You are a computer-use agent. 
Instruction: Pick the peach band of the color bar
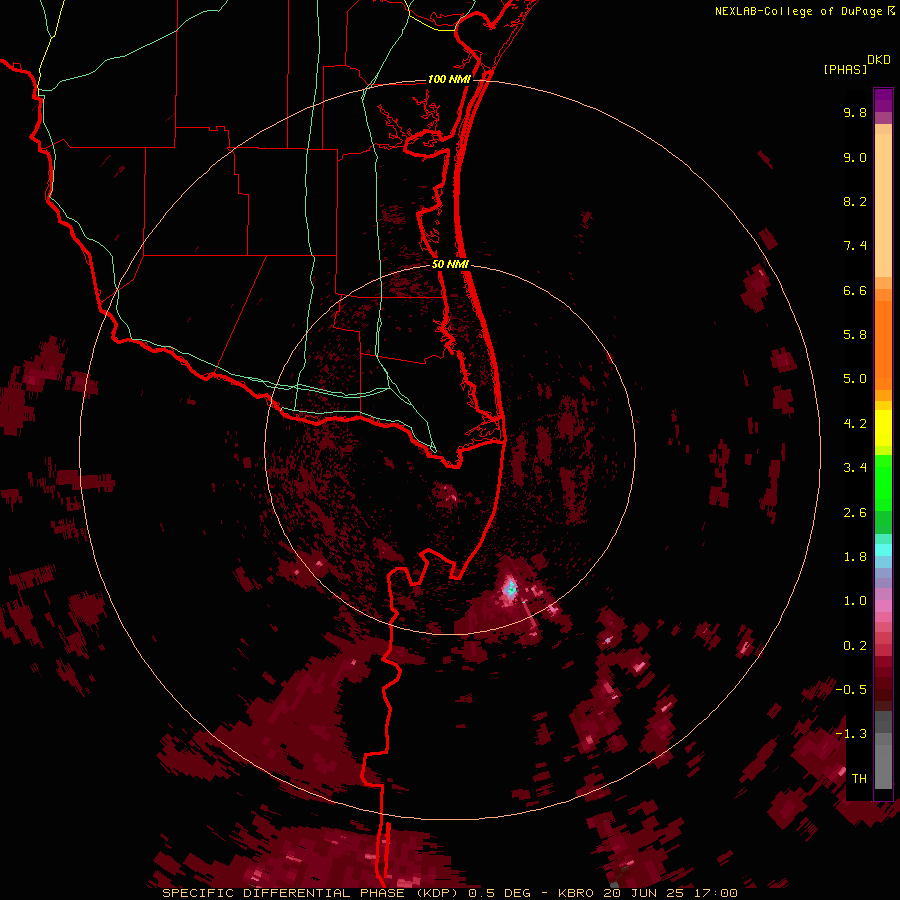883,201
